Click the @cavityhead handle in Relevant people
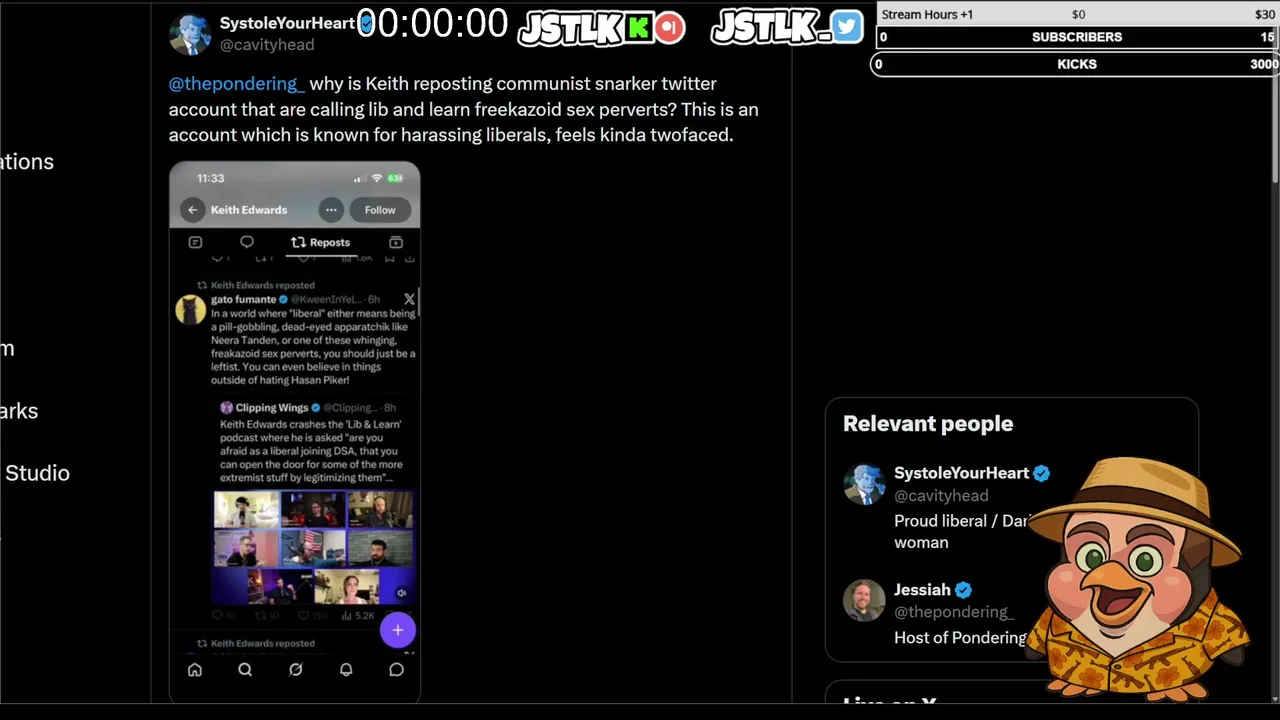 (x=941, y=495)
